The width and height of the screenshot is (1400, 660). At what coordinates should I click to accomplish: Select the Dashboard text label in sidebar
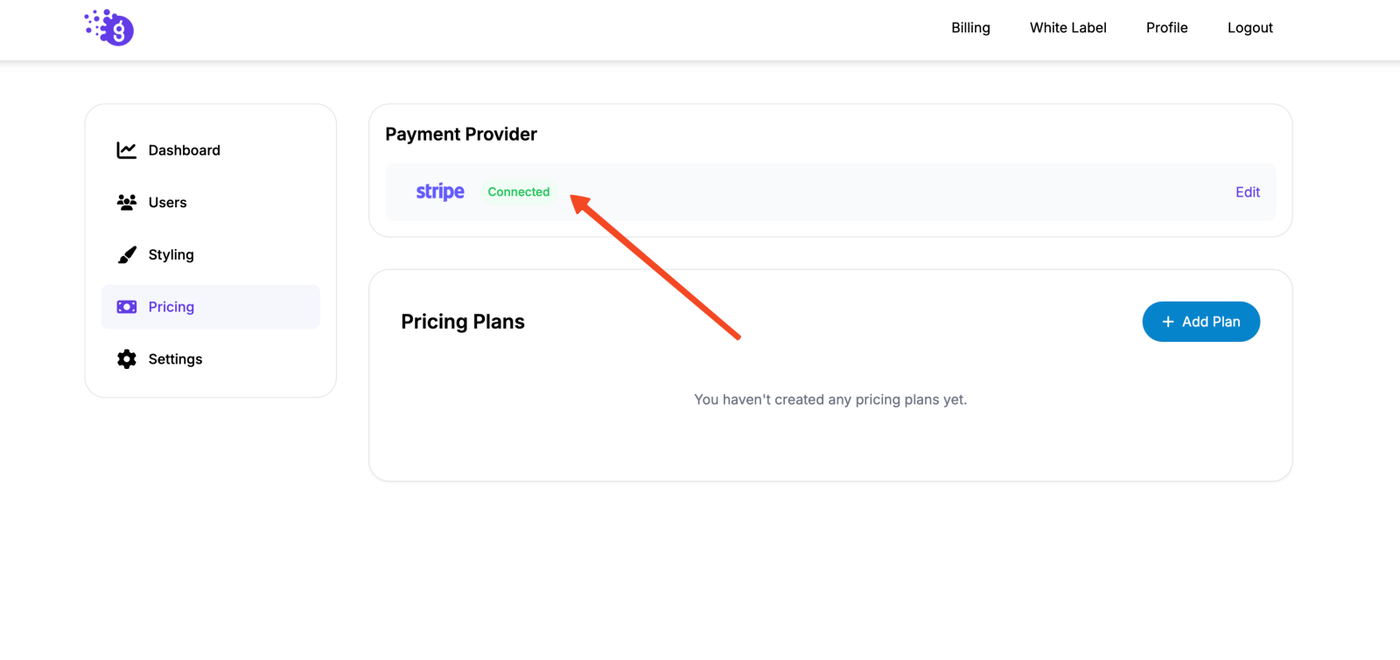[184, 150]
